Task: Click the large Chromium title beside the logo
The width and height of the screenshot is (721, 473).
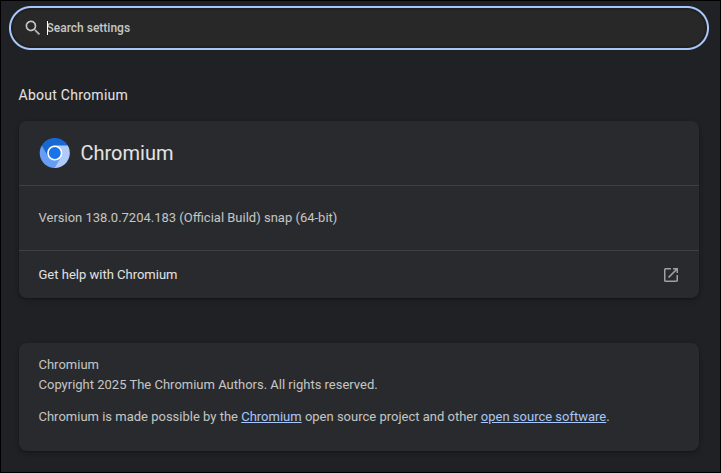Action: (127, 153)
